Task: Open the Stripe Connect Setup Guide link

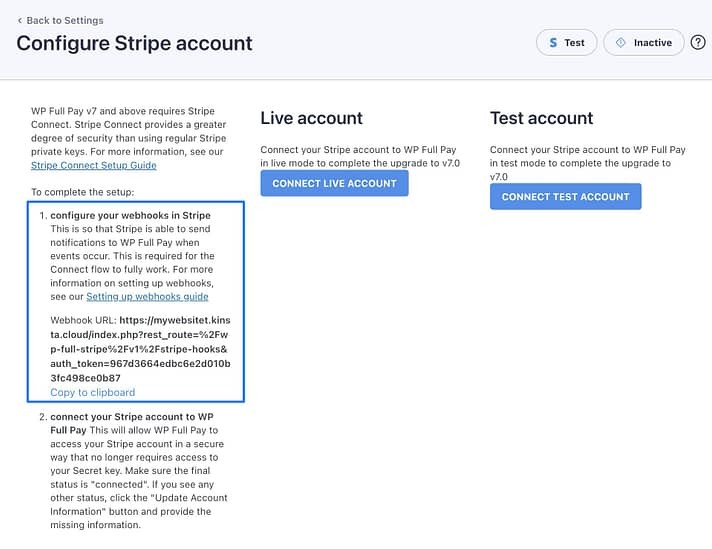Action: click(94, 165)
